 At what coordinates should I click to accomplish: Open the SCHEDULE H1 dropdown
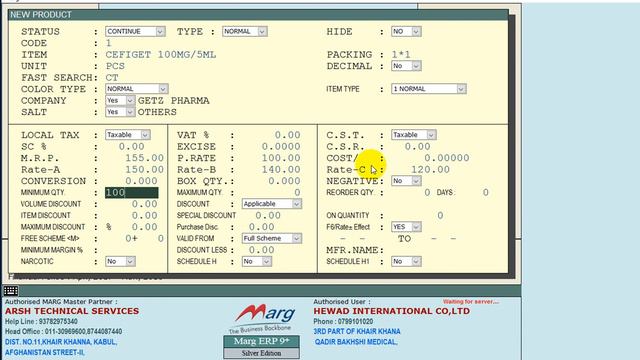pos(406,261)
